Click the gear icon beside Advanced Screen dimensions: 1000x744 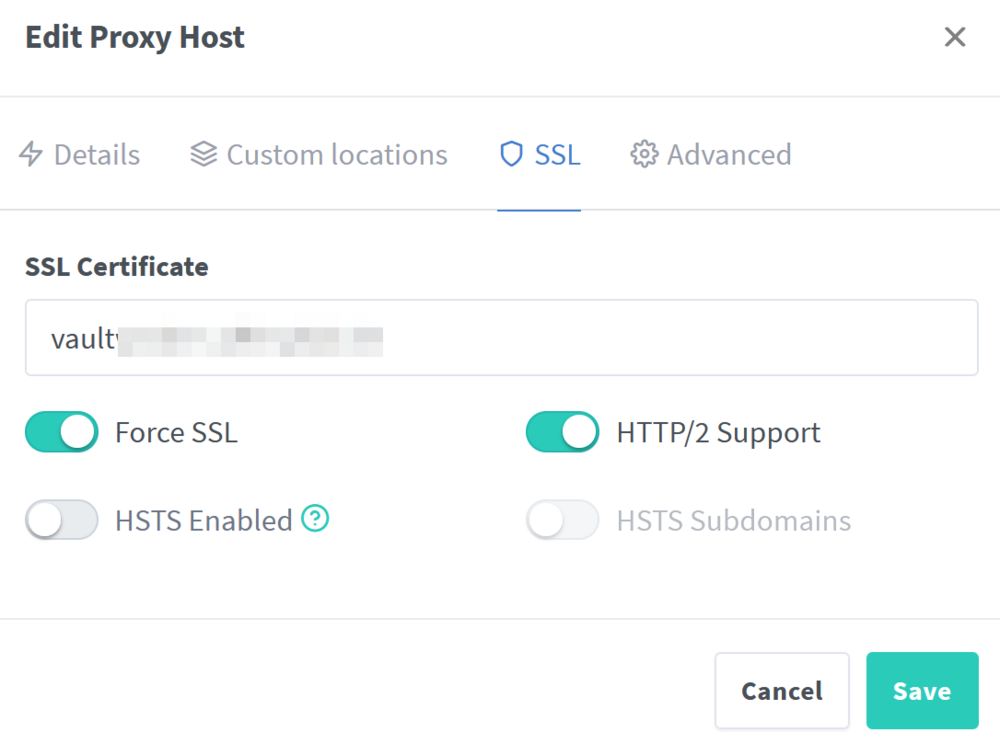(x=644, y=154)
